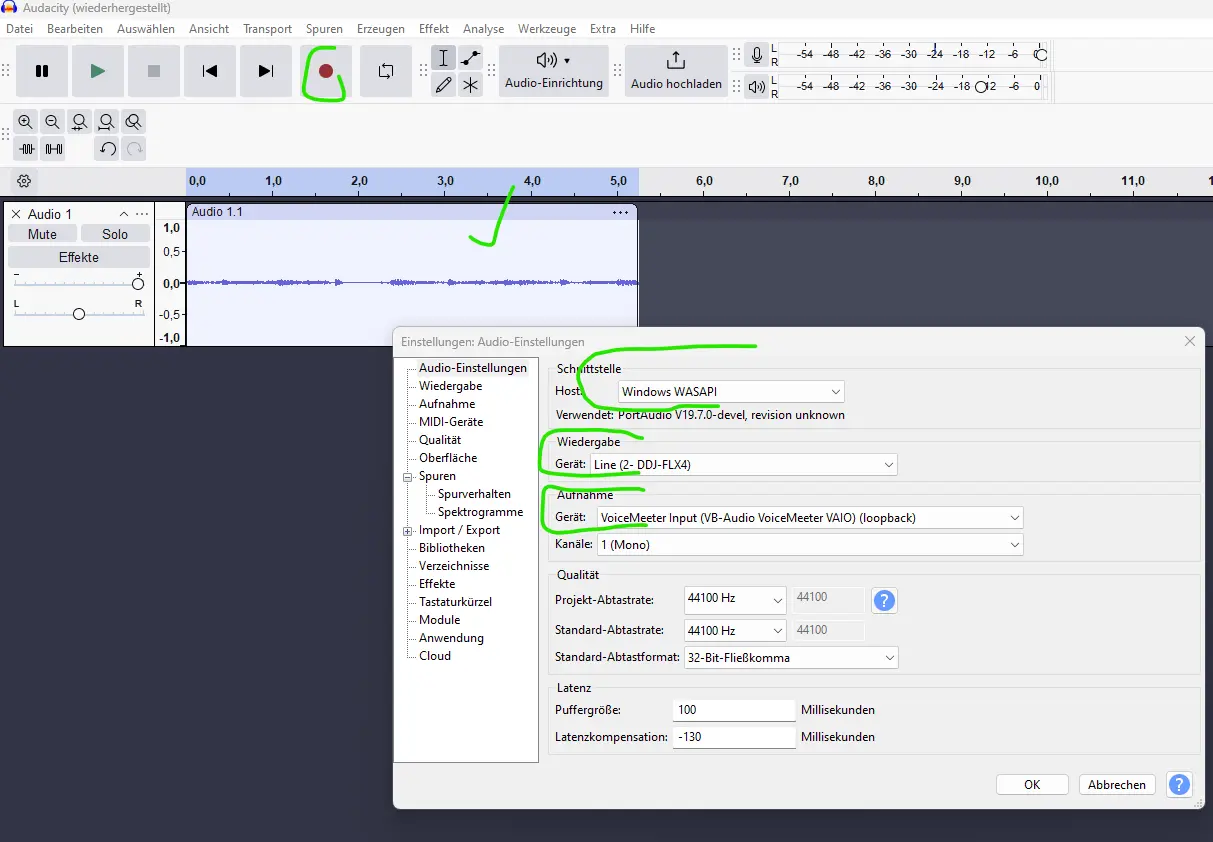Click the Puffergröße input field
1213x842 pixels.
click(733, 709)
